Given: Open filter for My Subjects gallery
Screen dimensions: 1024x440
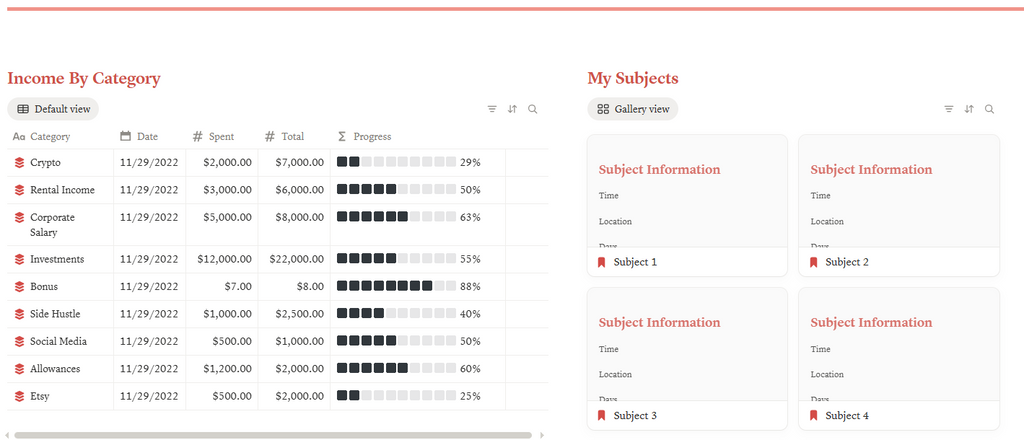Looking at the screenshot, I should click(x=949, y=109).
